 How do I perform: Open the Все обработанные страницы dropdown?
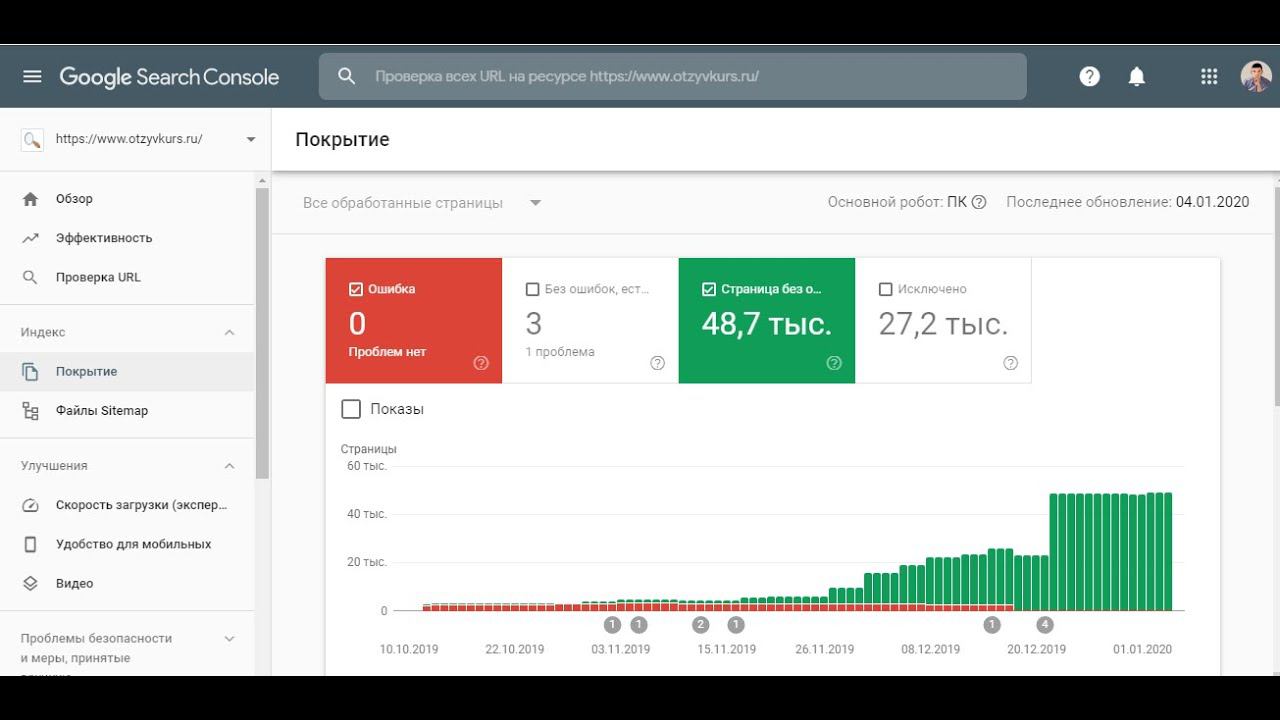click(422, 203)
